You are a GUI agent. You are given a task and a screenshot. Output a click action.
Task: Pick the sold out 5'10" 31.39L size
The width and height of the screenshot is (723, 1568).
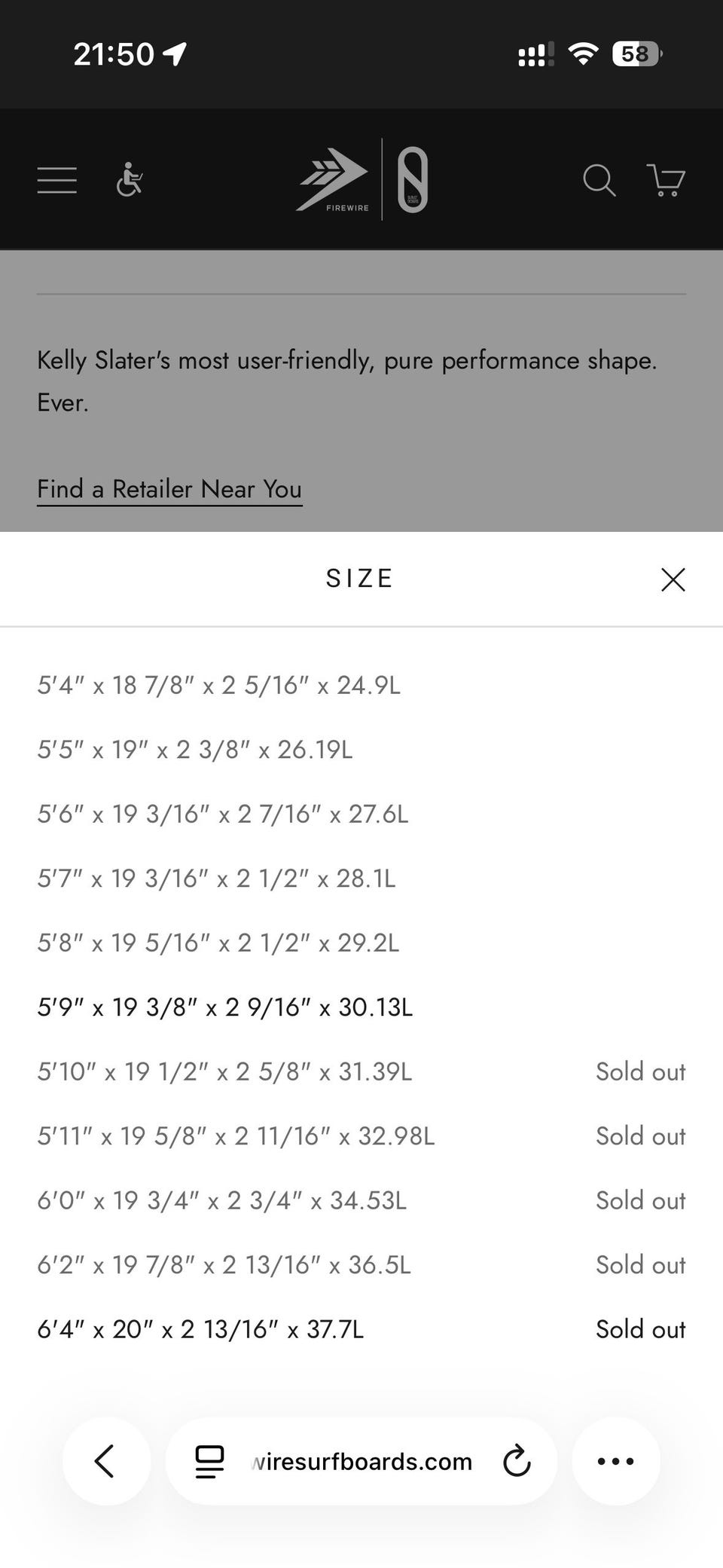224,1071
